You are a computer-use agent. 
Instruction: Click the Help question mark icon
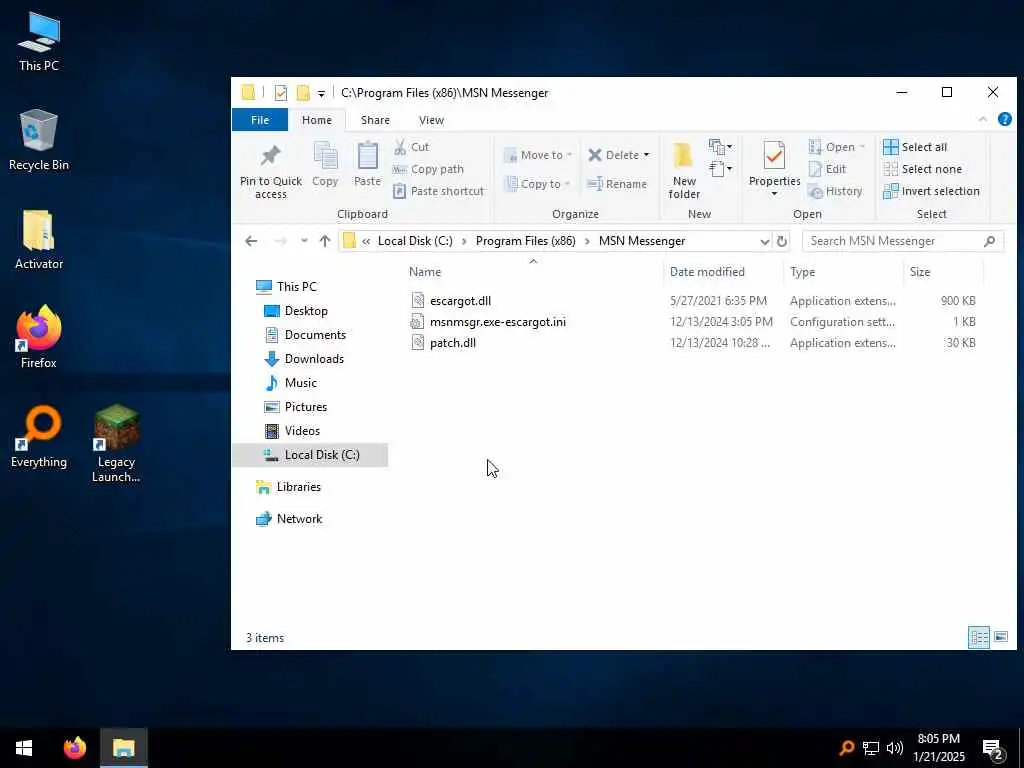[x=1004, y=120]
